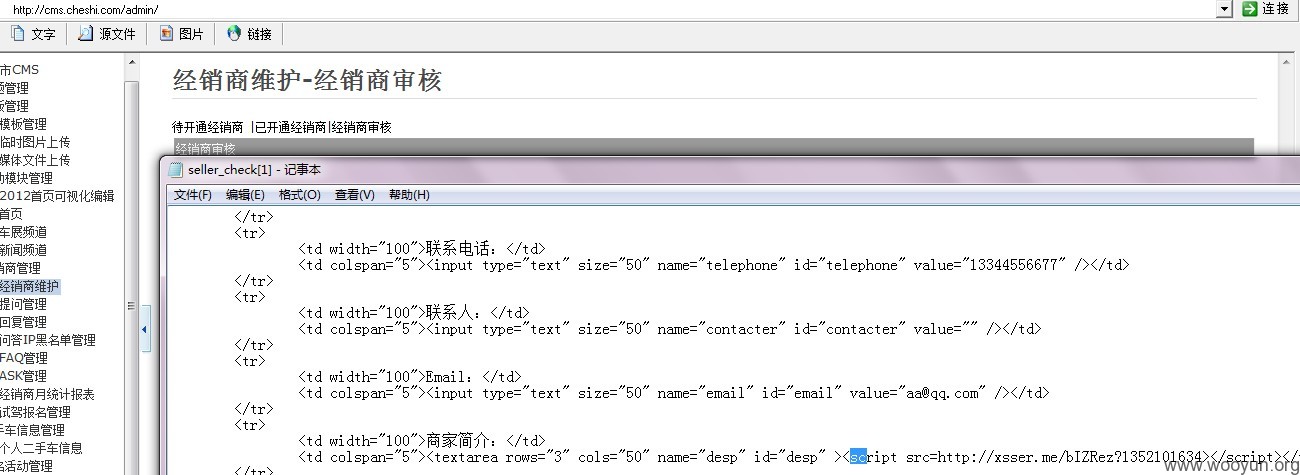Open 格式(O) menu in Notepad

click(x=300, y=195)
